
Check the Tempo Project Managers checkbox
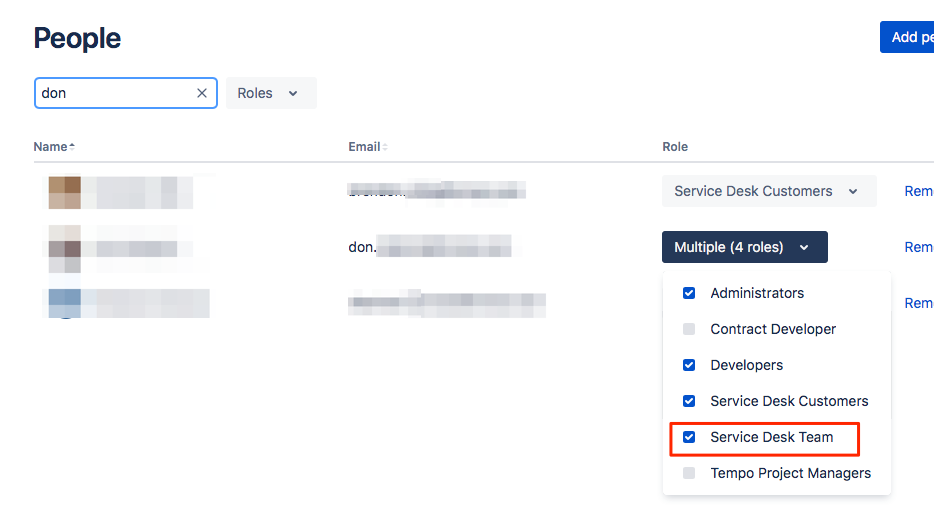coord(689,473)
